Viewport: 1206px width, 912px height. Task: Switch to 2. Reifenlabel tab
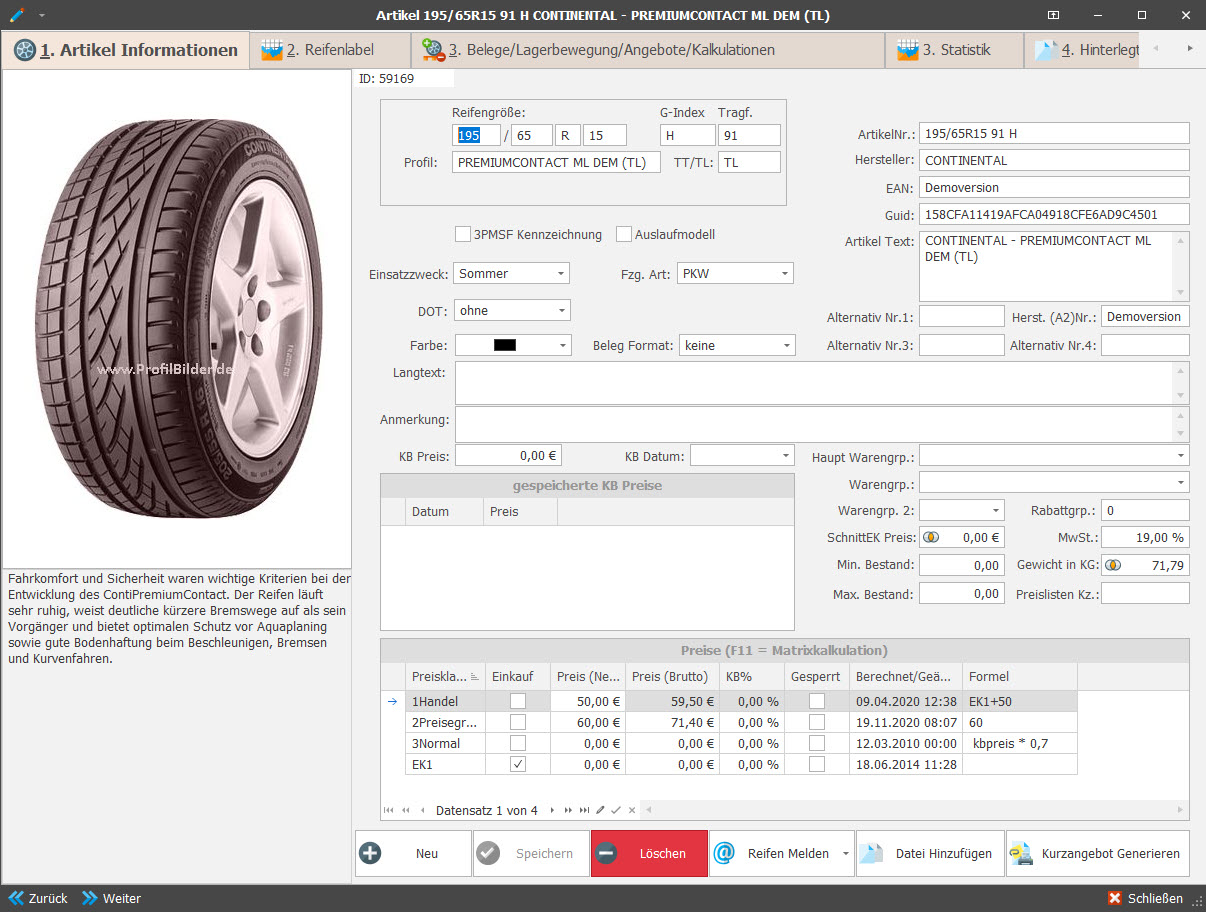(330, 50)
